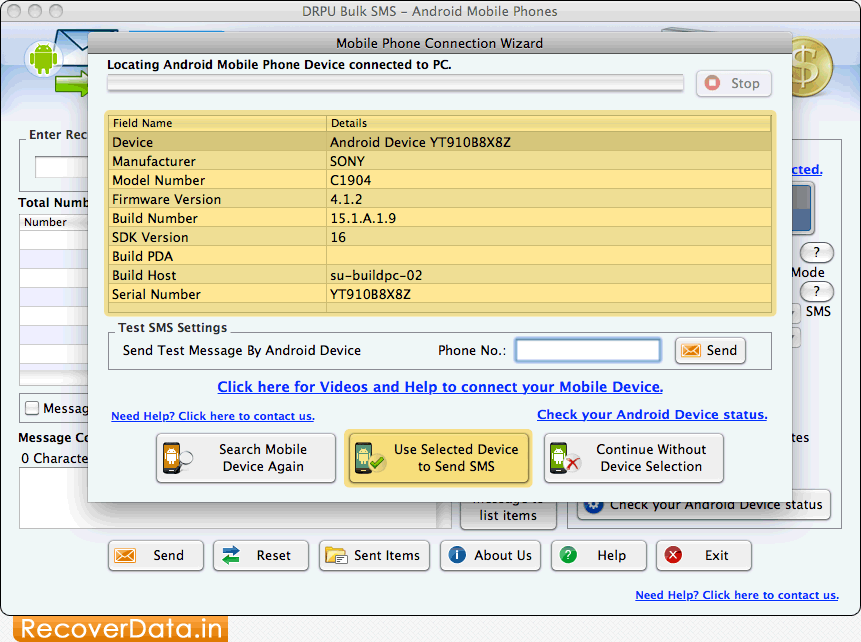Open the Check your Android Device status link
This screenshot has height=642, width=861.
pos(652,415)
